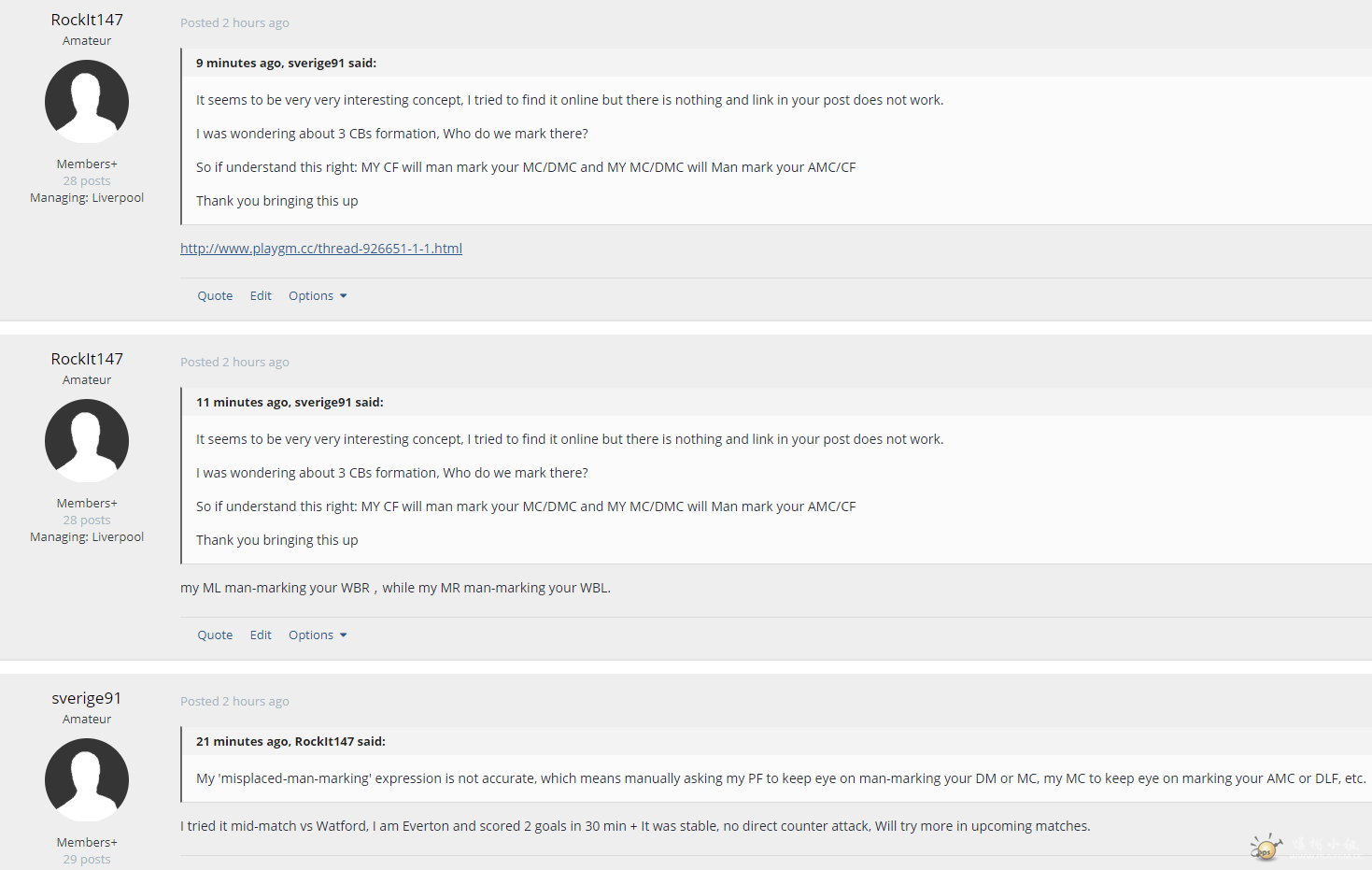Open the Options dropdown in the second post

point(318,635)
